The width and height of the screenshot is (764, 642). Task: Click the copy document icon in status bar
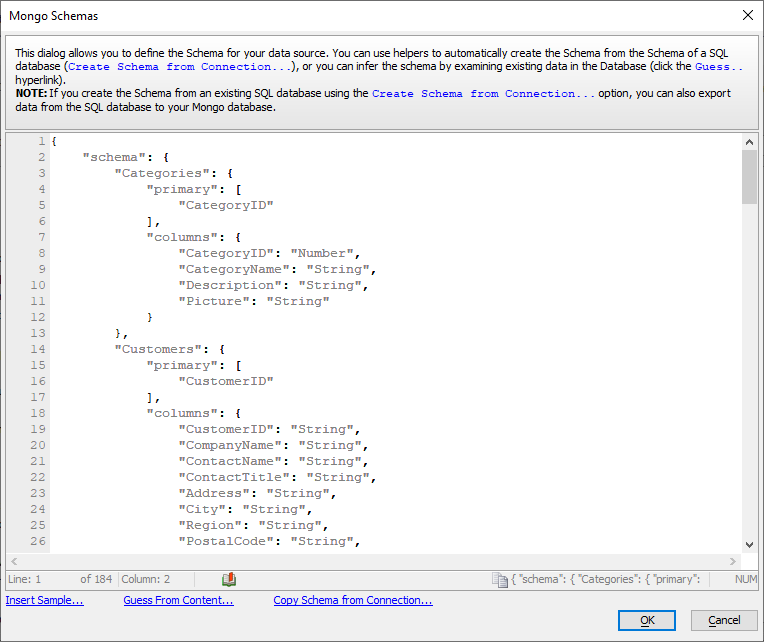click(499, 580)
